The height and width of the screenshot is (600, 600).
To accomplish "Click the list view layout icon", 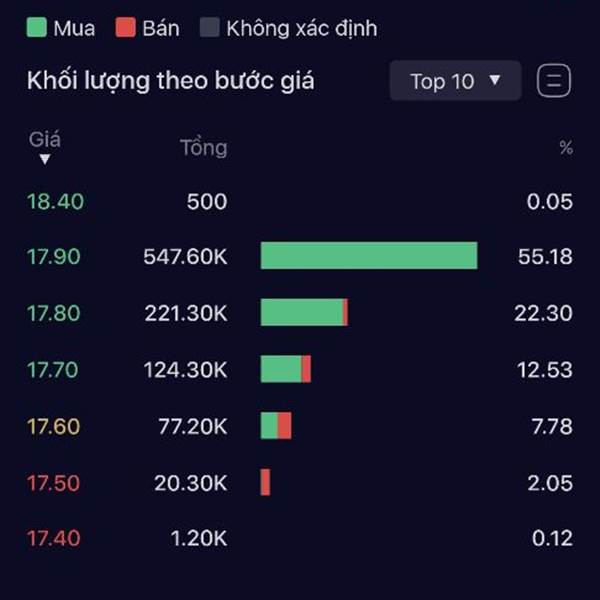I will point(553,81).
